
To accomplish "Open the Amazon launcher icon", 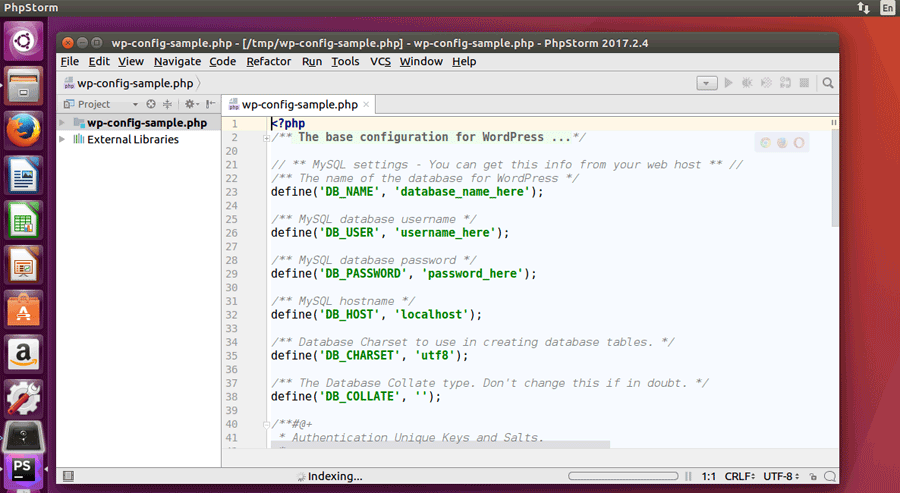I will 23,354.
